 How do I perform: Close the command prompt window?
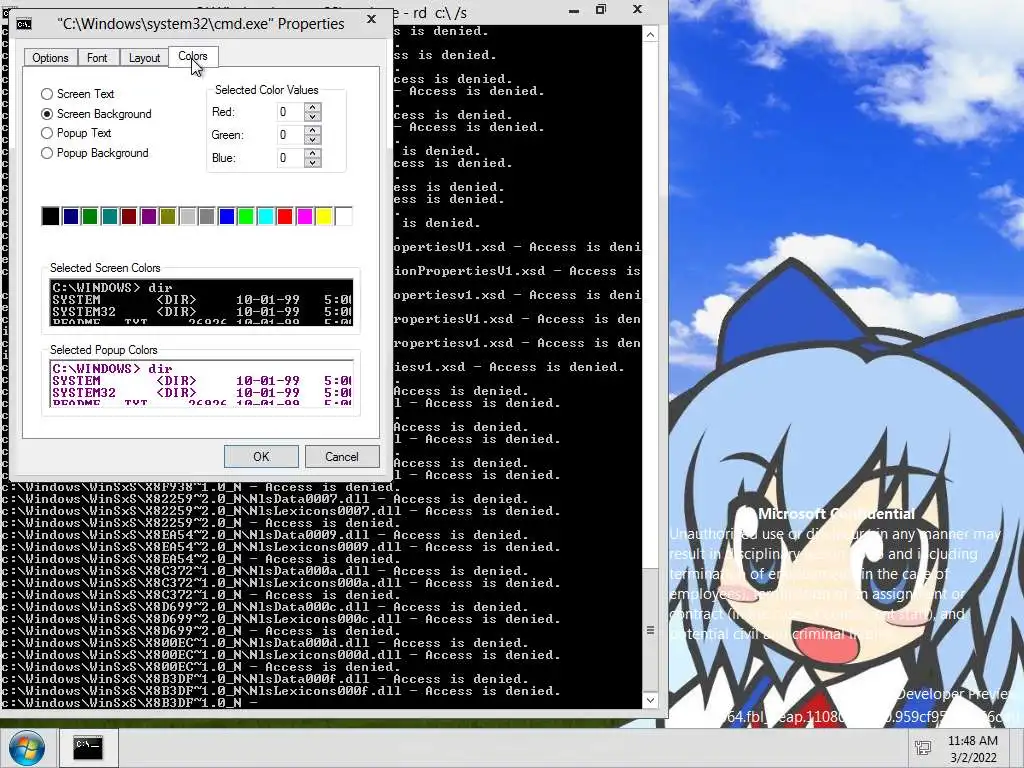coord(637,10)
